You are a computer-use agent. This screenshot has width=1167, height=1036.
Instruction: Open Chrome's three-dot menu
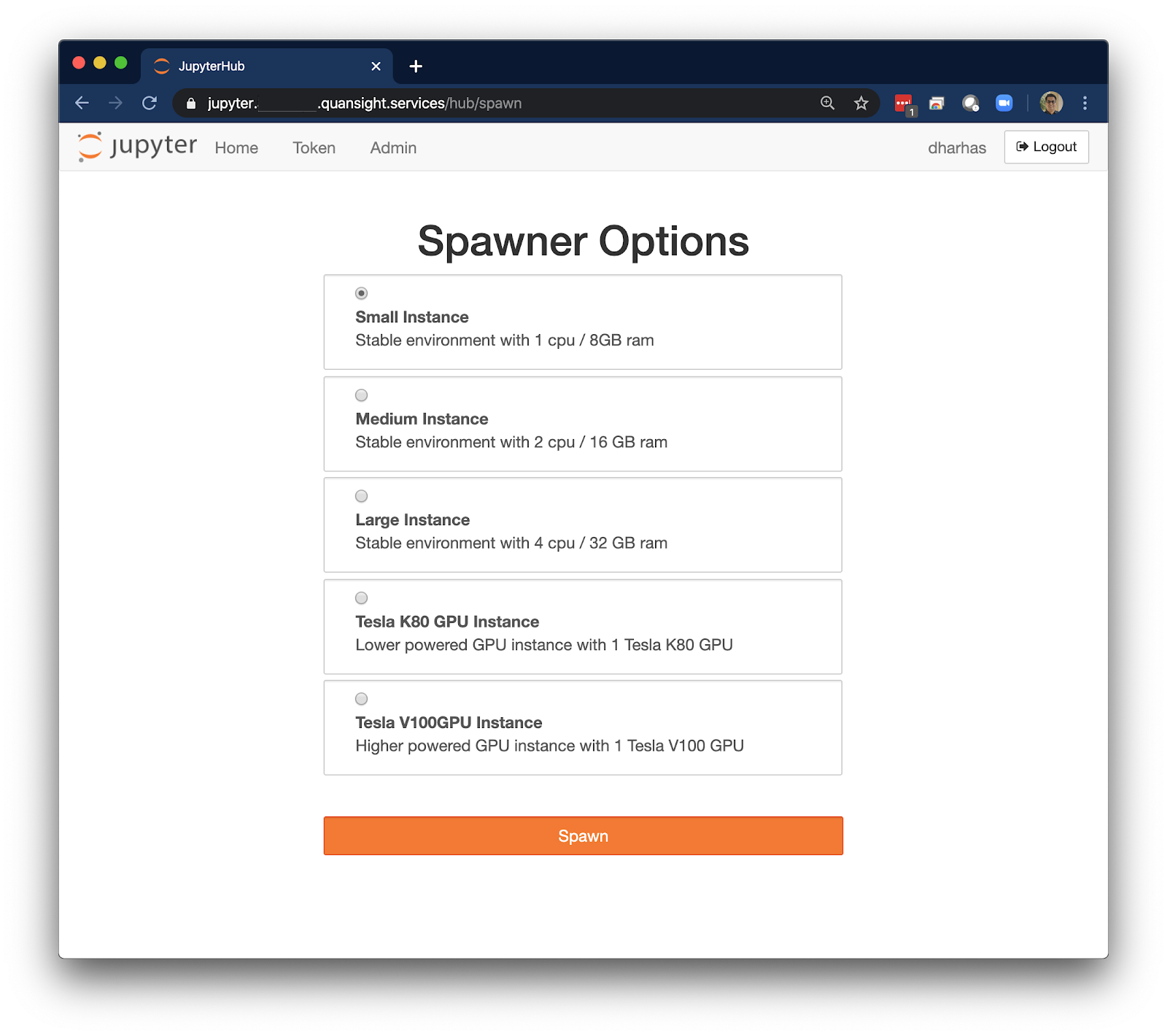(1085, 103)
